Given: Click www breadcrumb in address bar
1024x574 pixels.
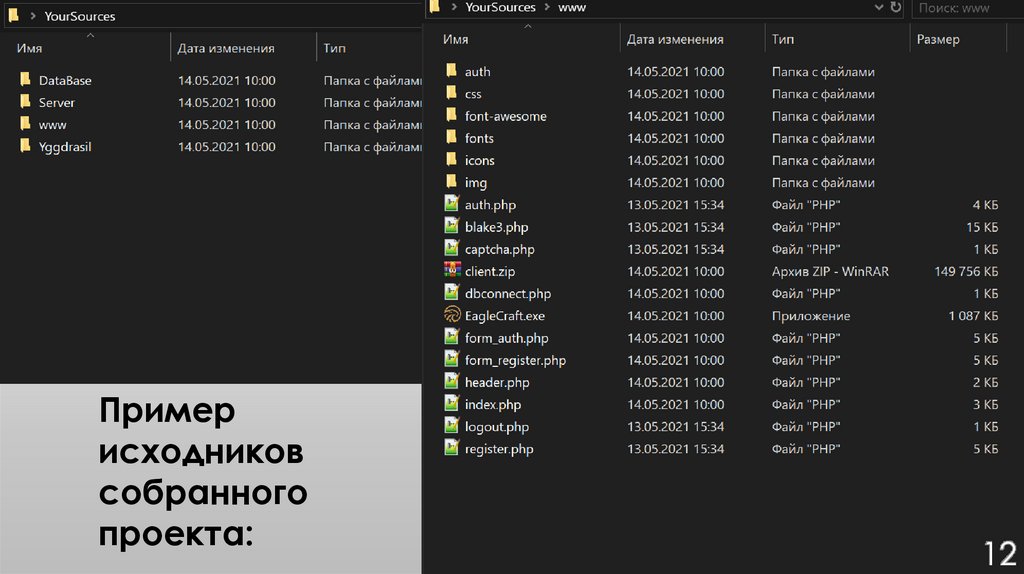Looking at the screenshot, I should pos(572,8).
